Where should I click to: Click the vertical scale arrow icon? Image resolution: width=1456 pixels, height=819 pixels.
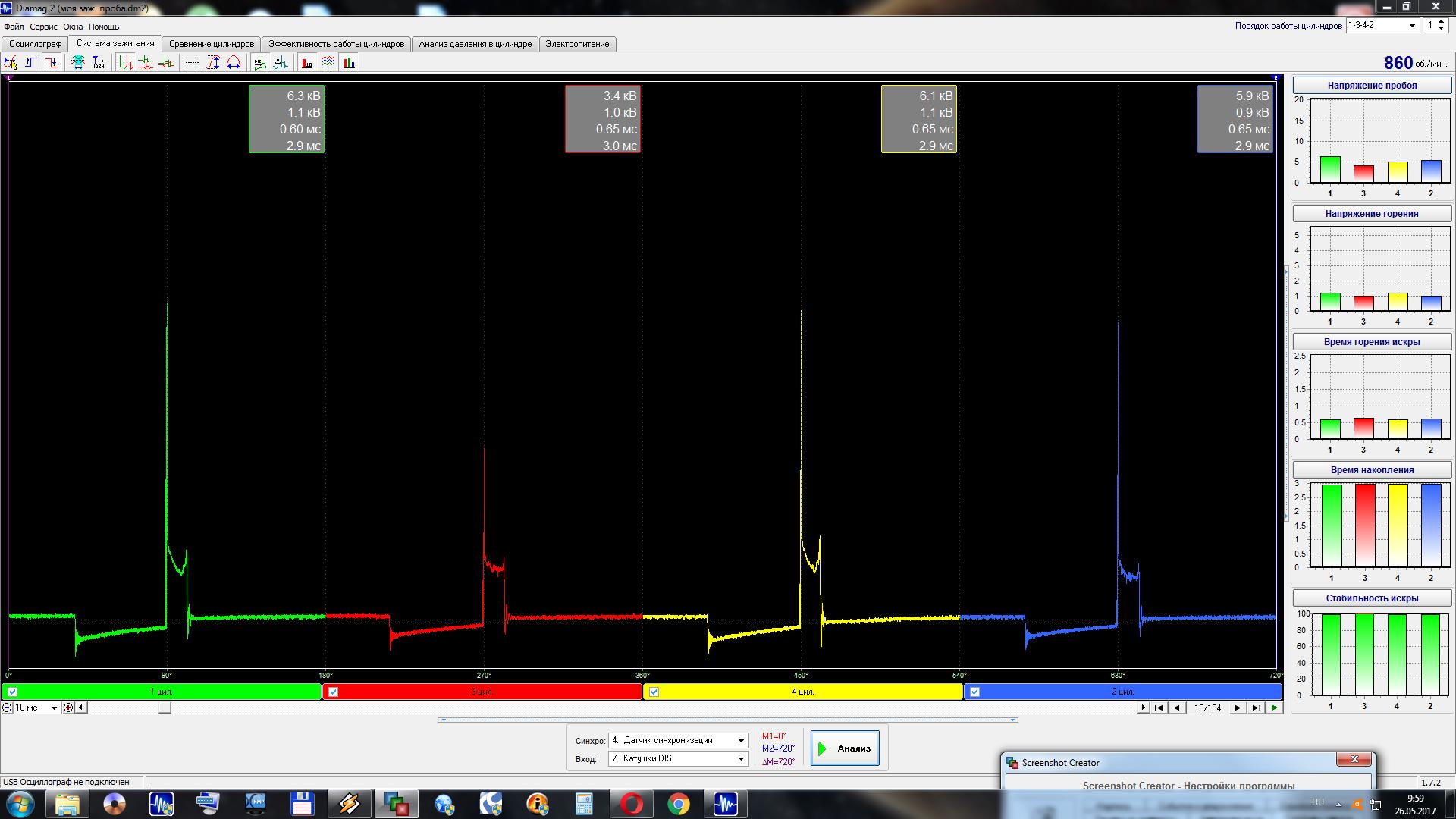point(213,63)
